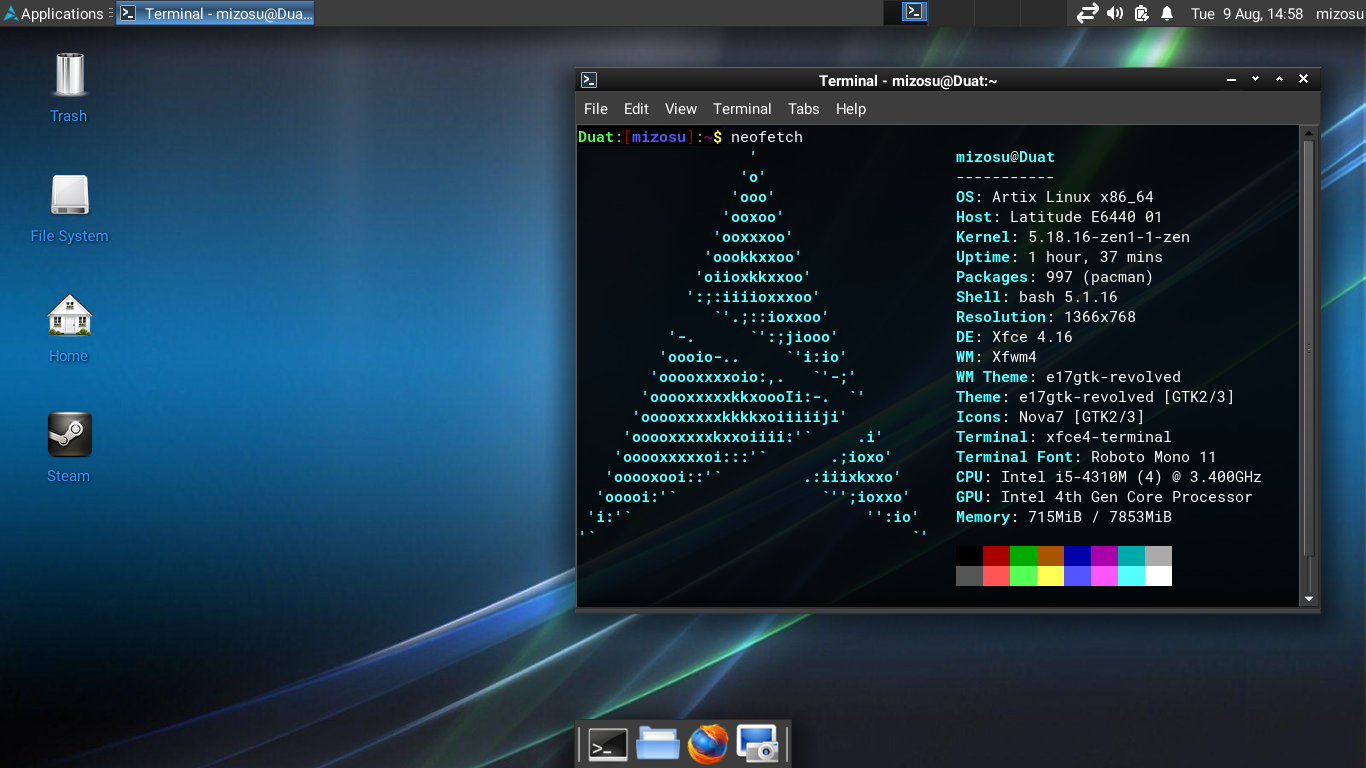Click the Terminal taskbar window button
The height and width of the screenshot is (768, 1366).
click(216, 13)
